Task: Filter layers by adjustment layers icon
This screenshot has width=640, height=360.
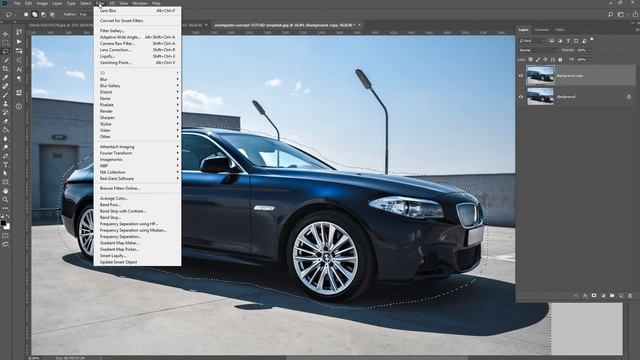Action: coord(560,41)
